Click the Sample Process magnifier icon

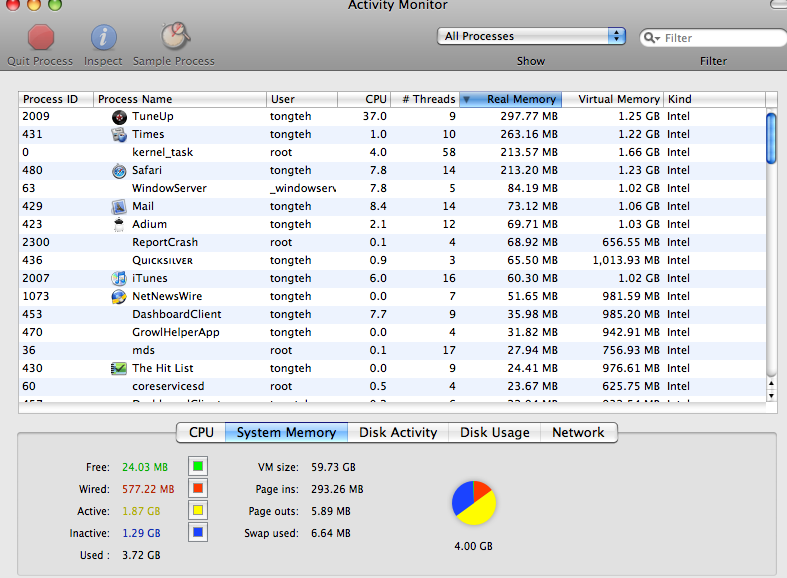175,36
